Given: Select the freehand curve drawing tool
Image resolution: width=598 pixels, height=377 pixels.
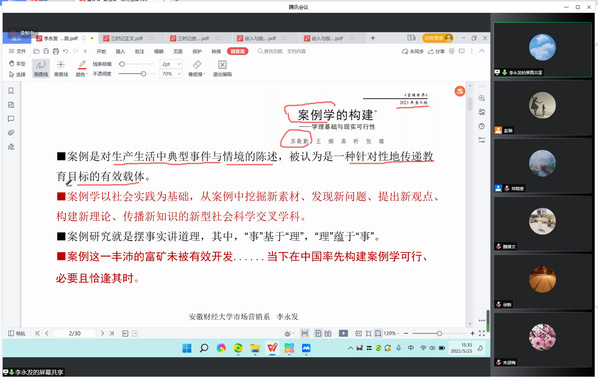Looking at the screenshot, I should pos(41,68).
